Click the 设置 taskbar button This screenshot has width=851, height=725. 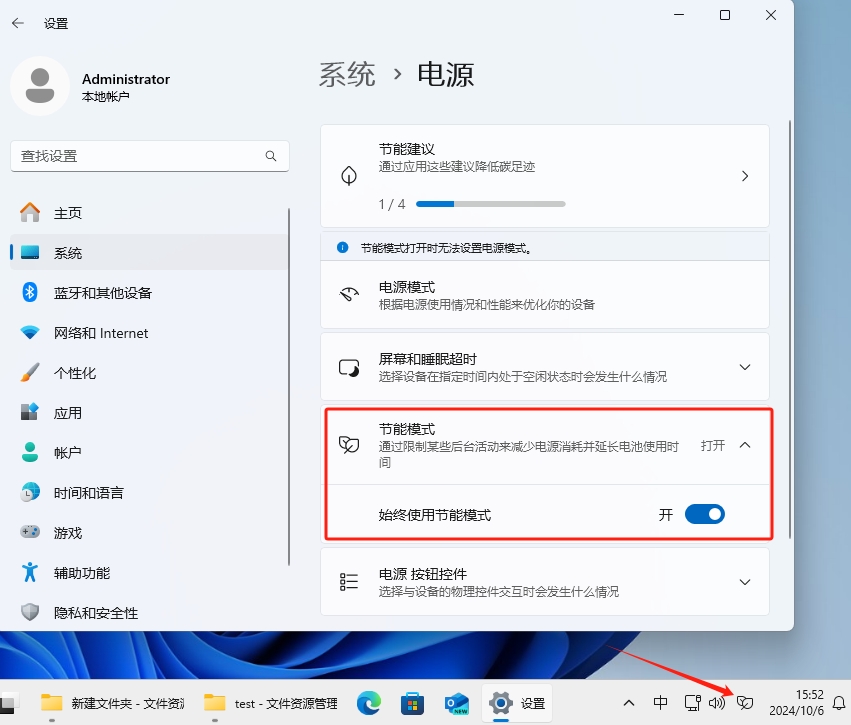tap(517, 703)
